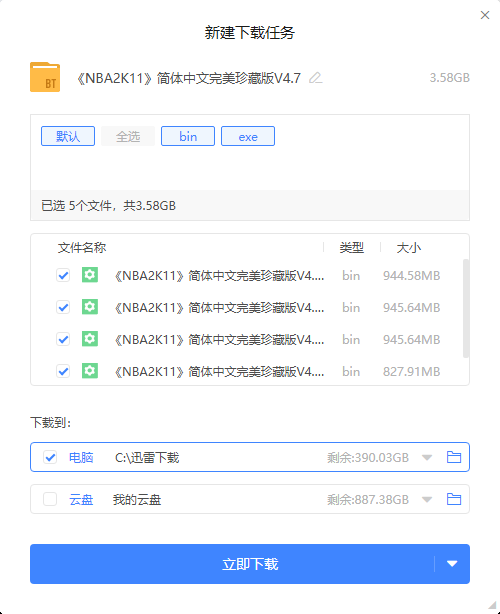This screenshot has width=500, height=614.
Task: Click the 电脑 label
Action: (81, 457)
